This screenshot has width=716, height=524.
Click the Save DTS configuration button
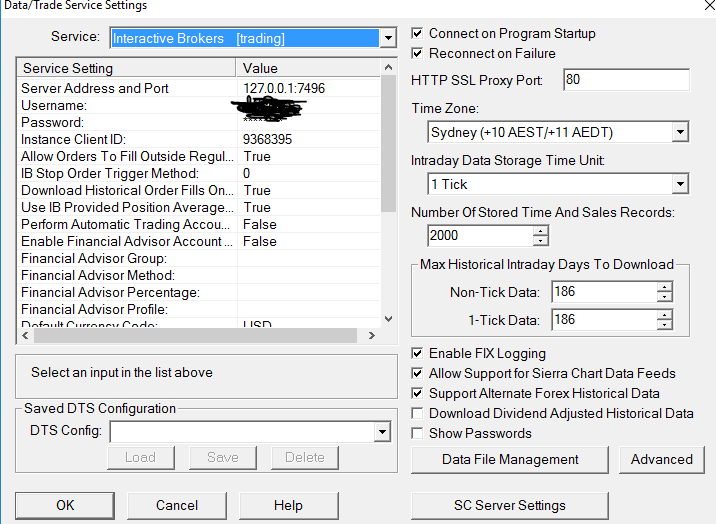click(x=223, y=457)
